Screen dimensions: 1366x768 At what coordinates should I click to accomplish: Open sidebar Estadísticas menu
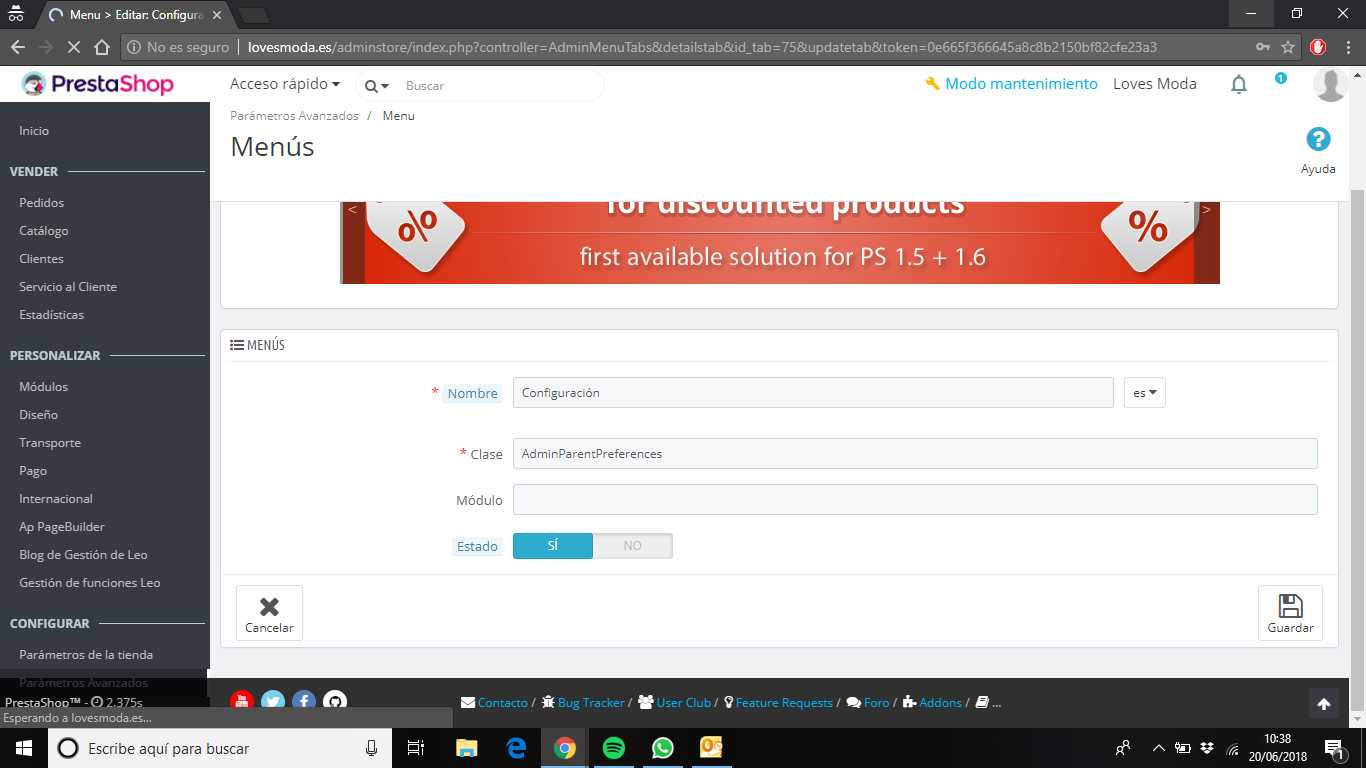pyautogui.click(x=52, y=315)
